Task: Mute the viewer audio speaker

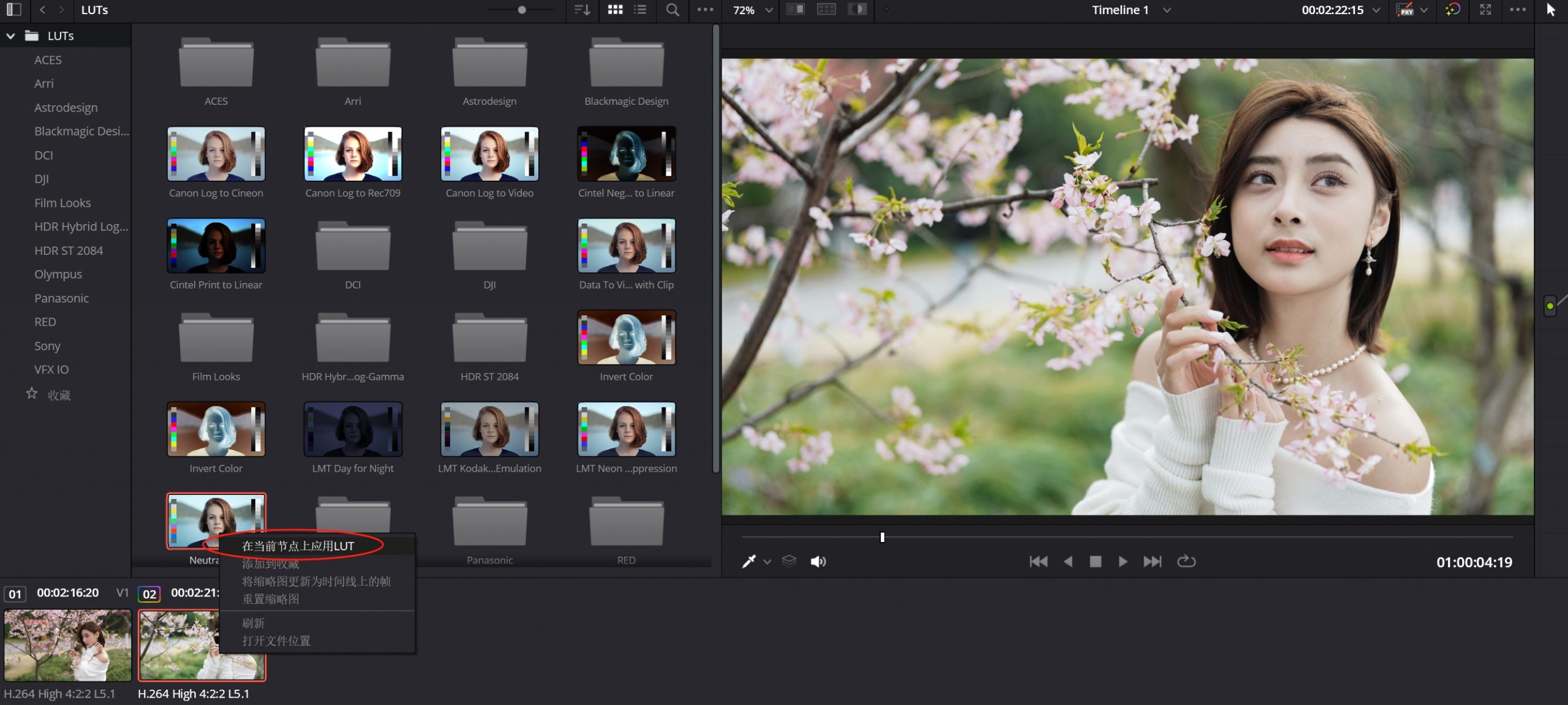Action: (818, 561)
